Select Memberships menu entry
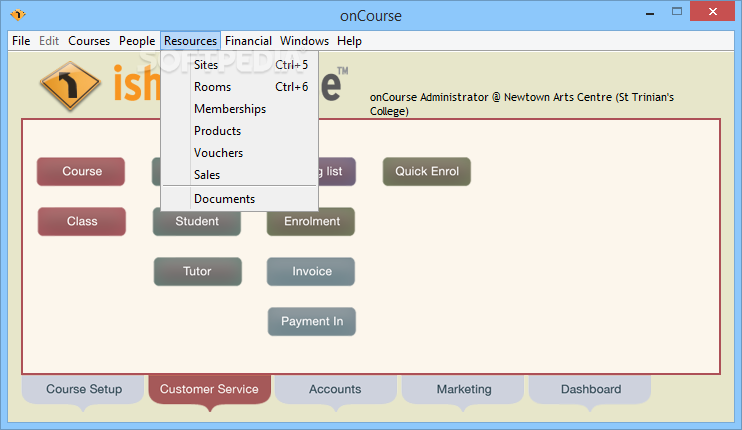This screenshot has height=430, width=742. (x=239, y=109)
